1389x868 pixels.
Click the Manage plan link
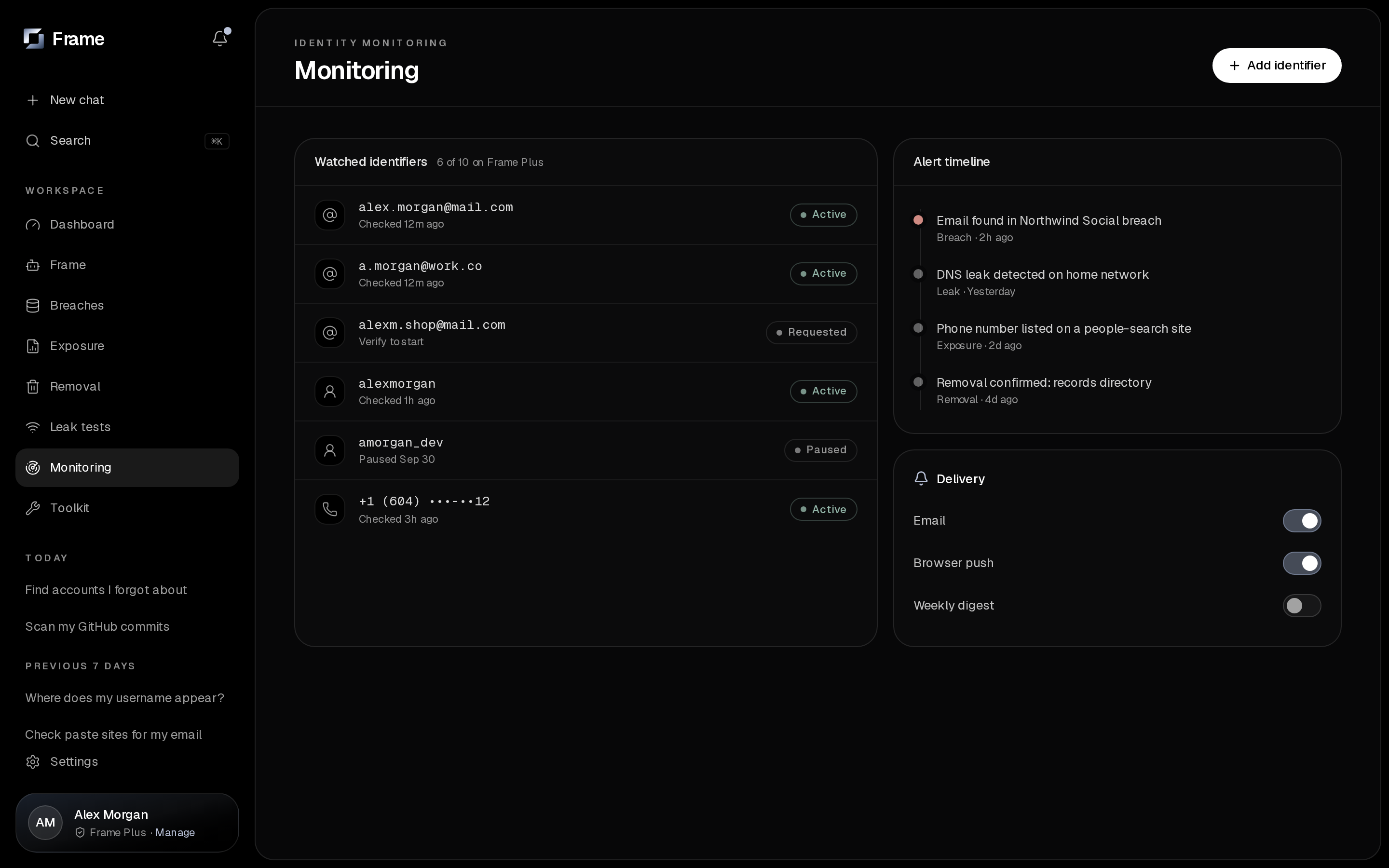tap(175, 832)
